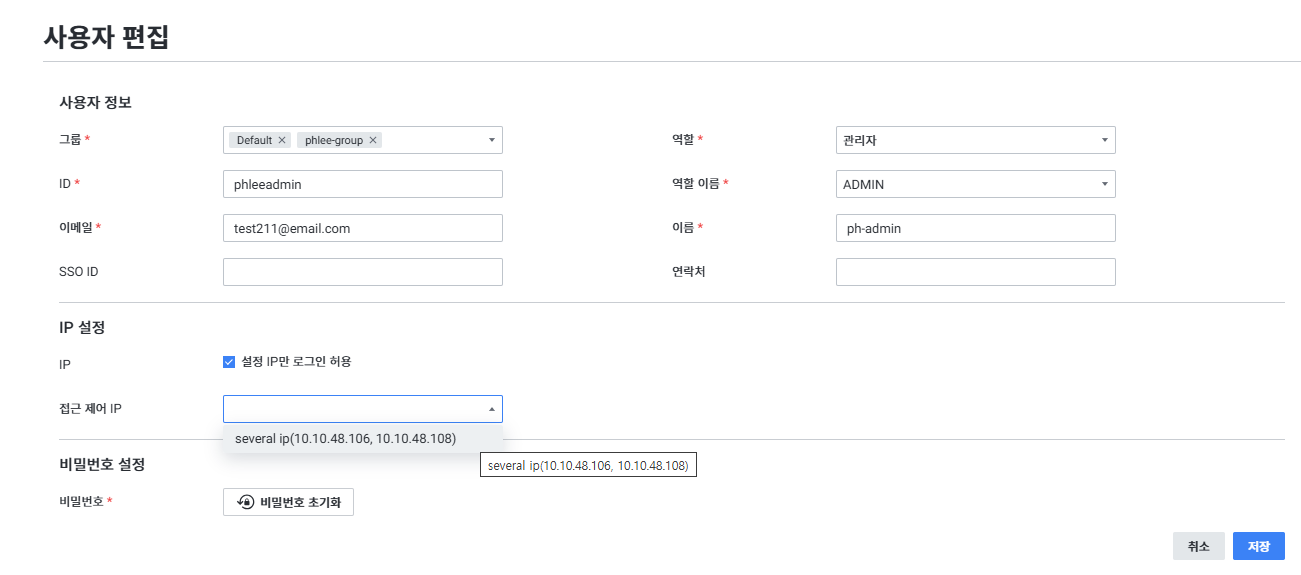Image resolution: width=1301 pixels, height=575 pixels.
Task: Remove the Default group tag
Action: (x=282, y=141)
